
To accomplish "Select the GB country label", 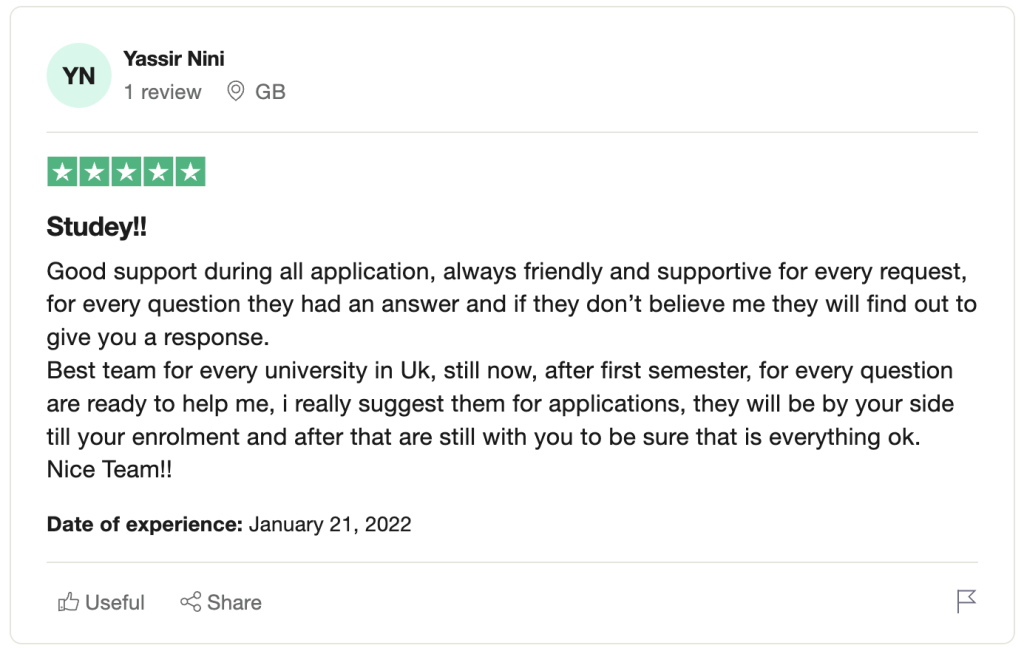I will pyautogui.click(x=270, y=92).
